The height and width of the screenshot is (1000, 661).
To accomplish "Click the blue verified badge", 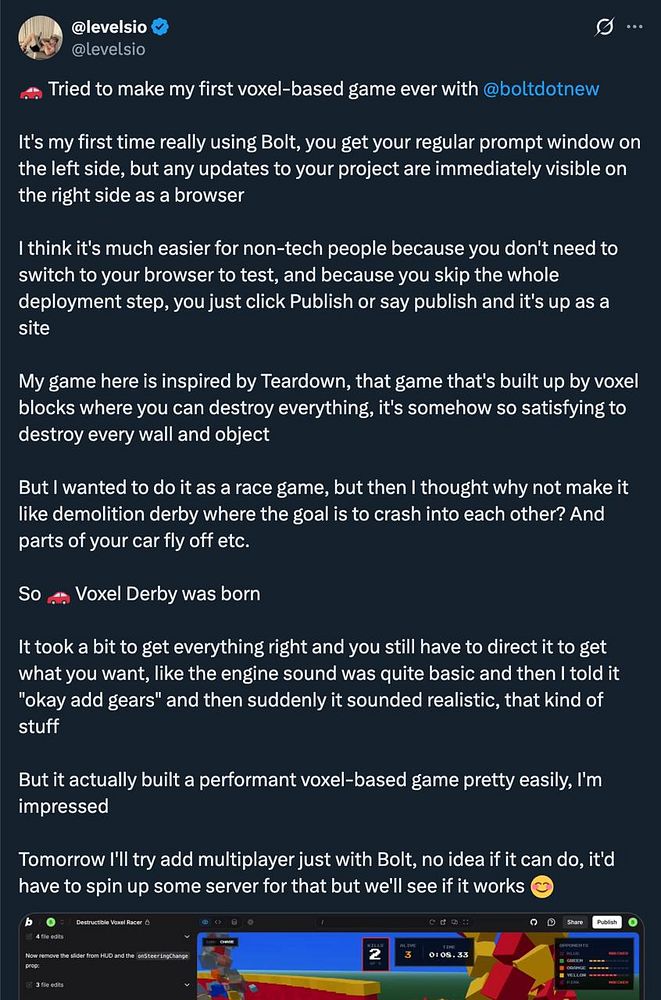I will point(160,27).
